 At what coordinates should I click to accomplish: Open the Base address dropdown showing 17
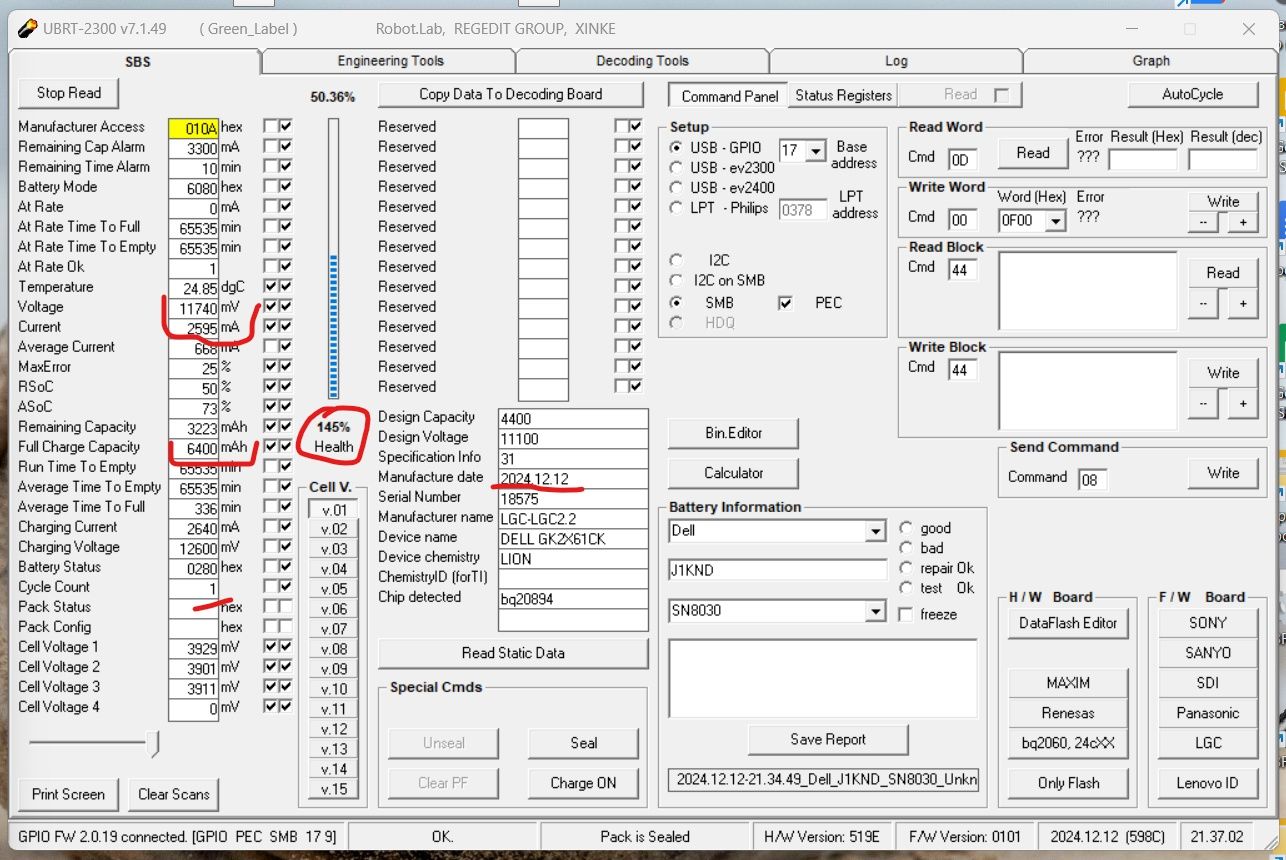(x=816, y=151)
